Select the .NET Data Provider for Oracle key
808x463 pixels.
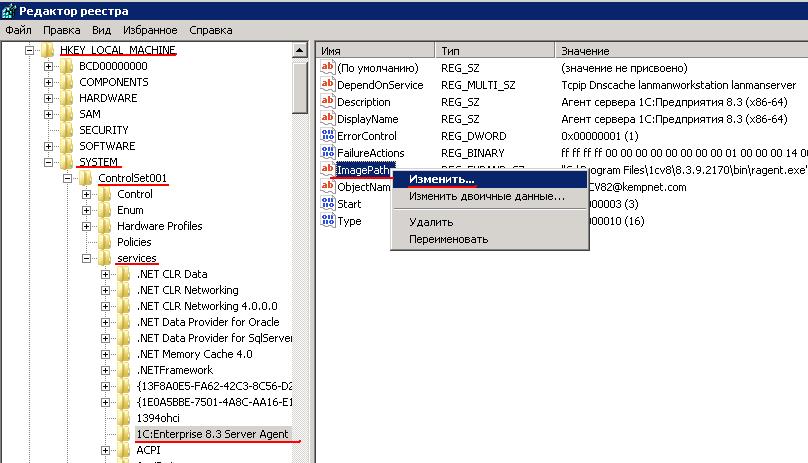(x=208, y=322)
